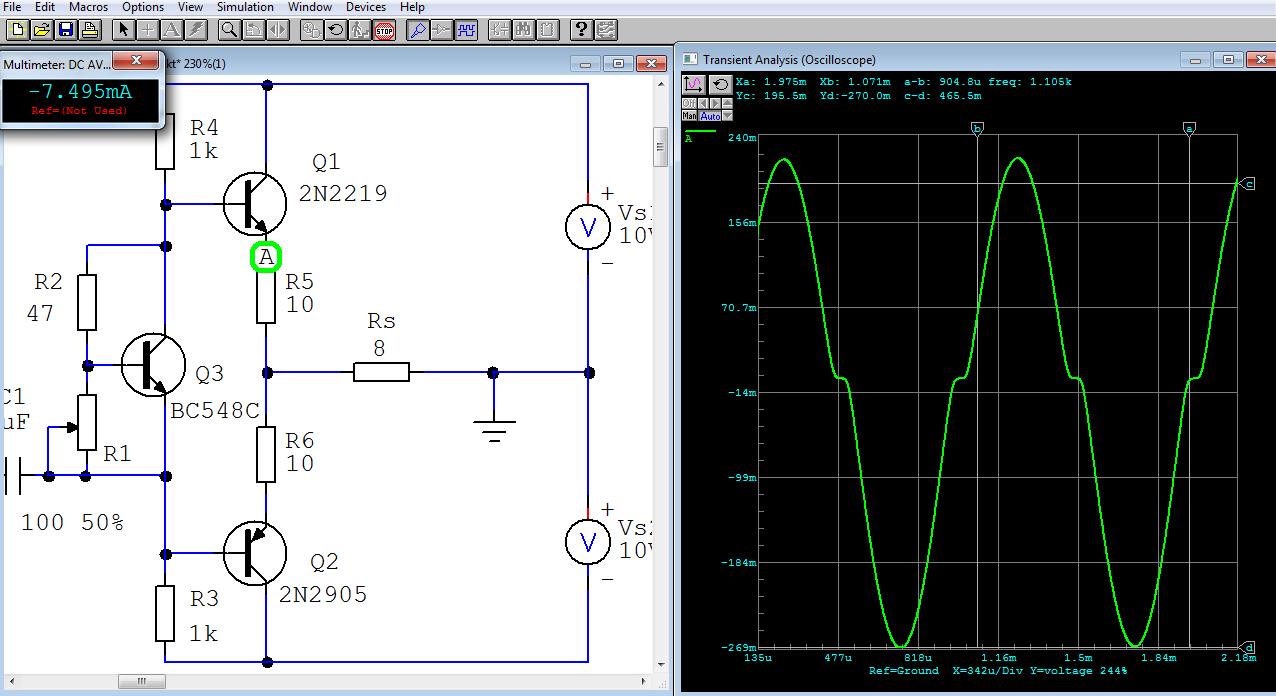Open the Simulation menu
This screenshot has width=1276, height=696.
point(245,7)
